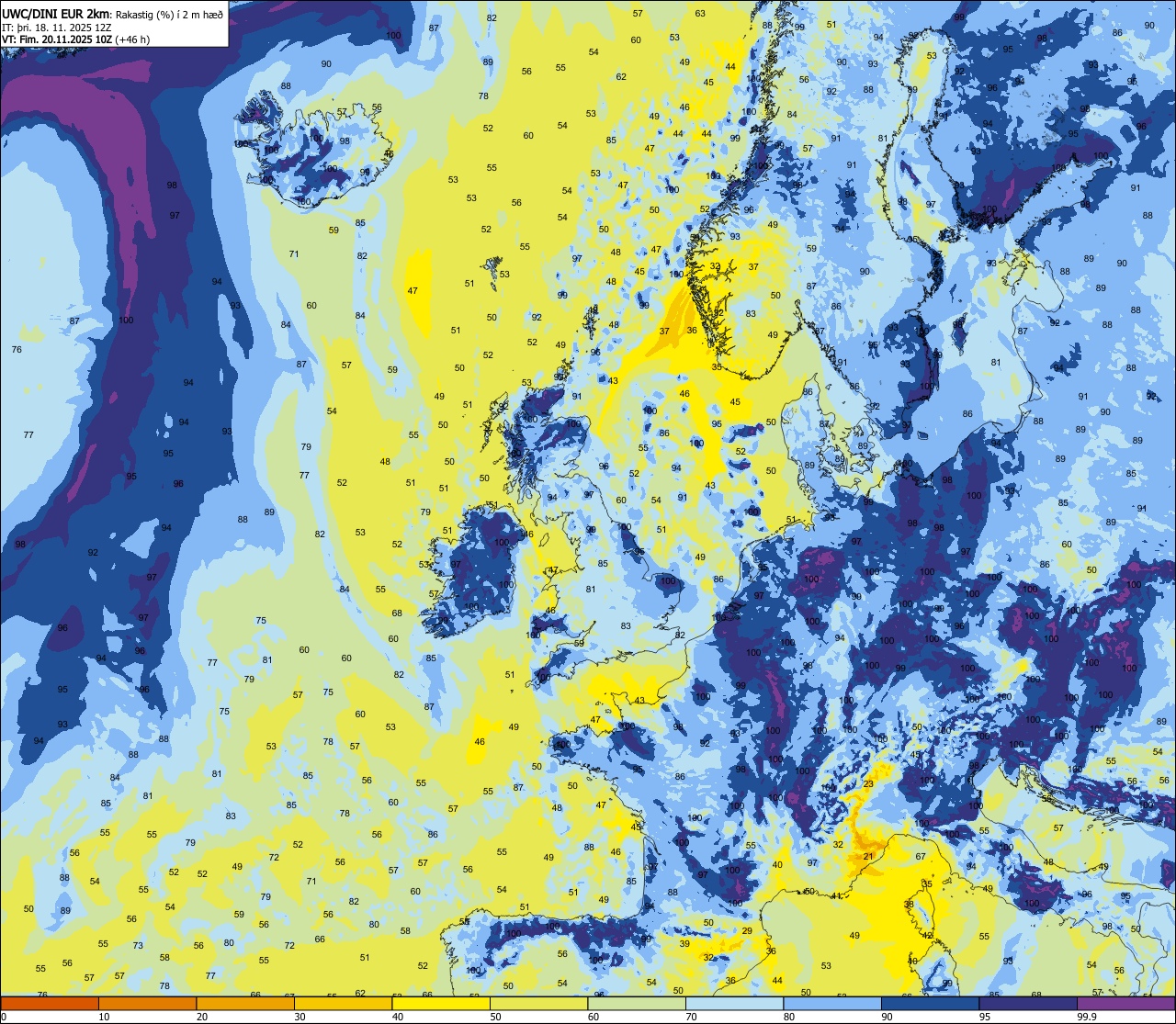The image size is (1176, 1024).
Task: Click the map value "23" in the Alps
Action: click(868, 783)
